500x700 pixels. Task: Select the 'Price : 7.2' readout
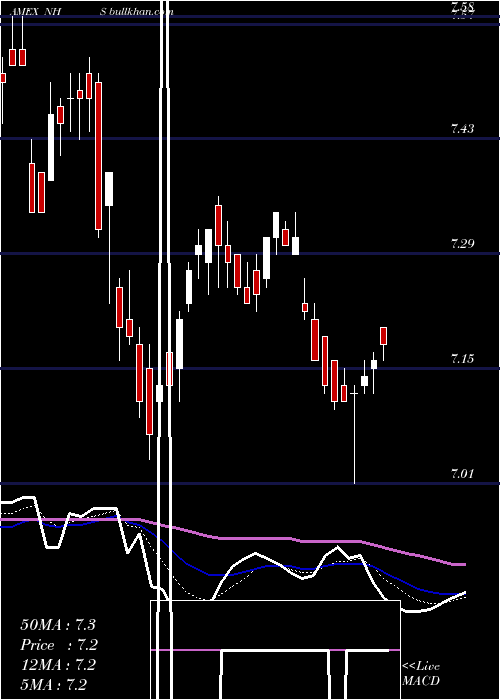59,645
